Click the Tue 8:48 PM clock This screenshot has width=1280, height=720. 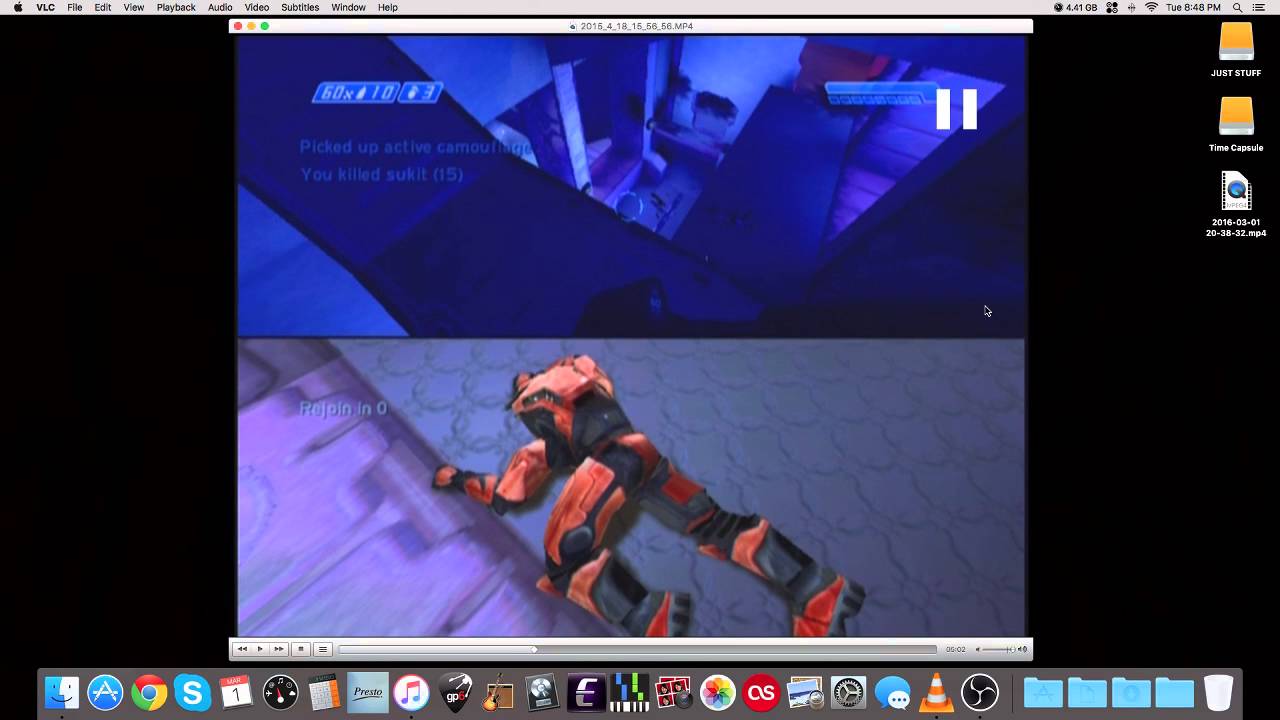pyautogui.click(x=1193, y=7)
